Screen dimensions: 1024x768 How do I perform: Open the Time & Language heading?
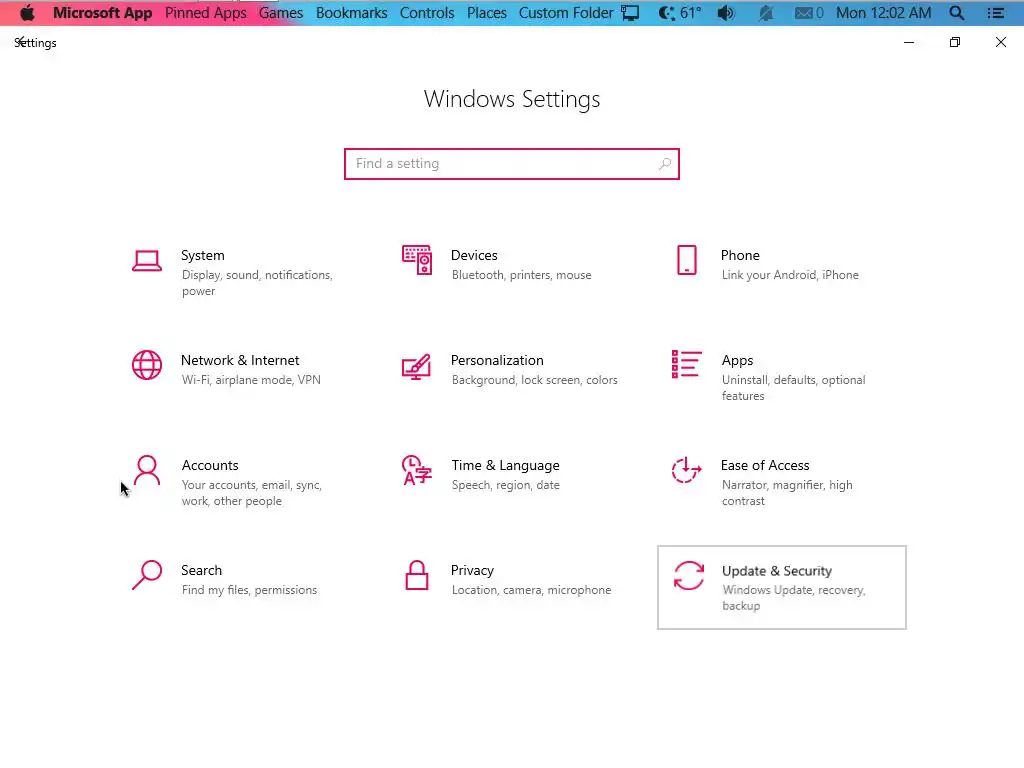[505, 466]
